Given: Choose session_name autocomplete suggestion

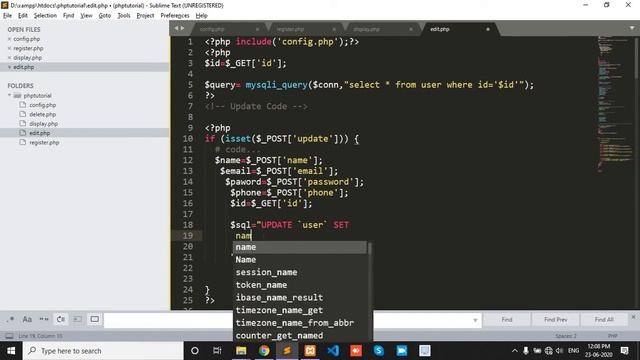Looking at the screenshot, I should 300,272.
